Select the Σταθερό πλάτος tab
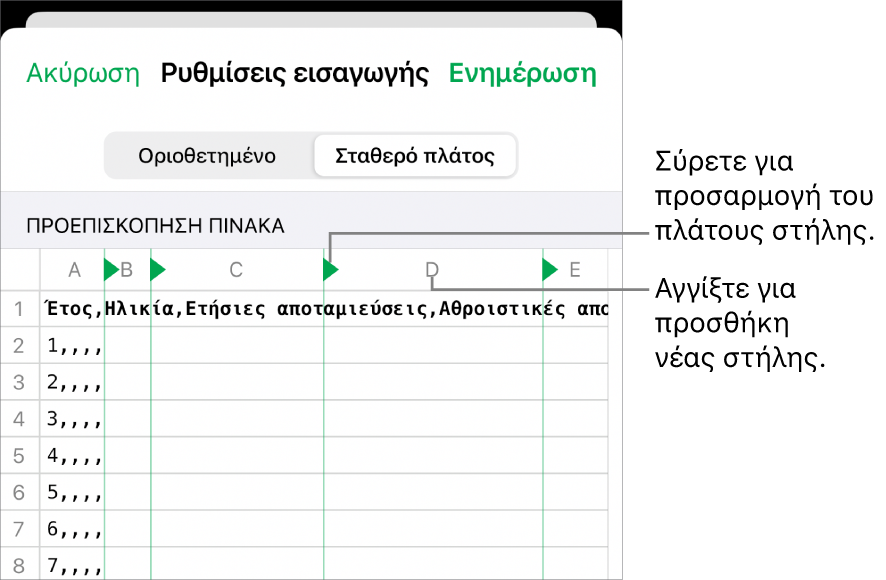 coord(415,155)
